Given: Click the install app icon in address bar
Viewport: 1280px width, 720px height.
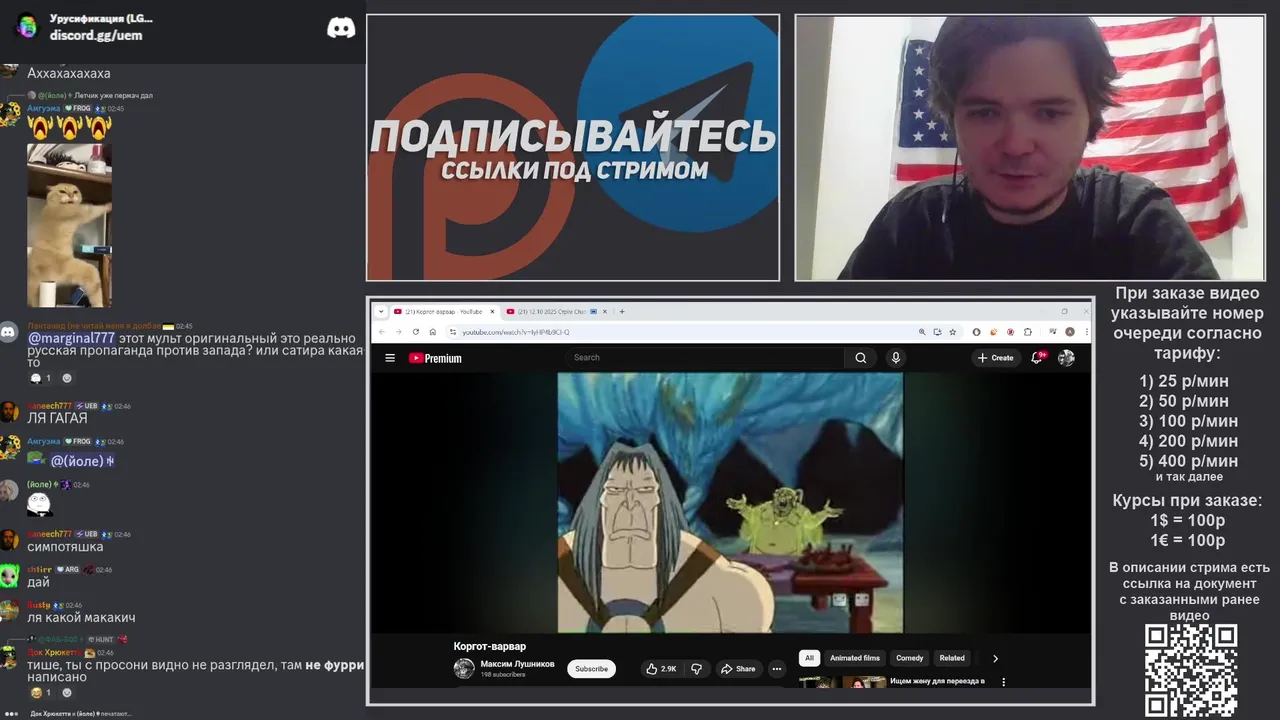Looking at the screenshot, I should 937,332.
